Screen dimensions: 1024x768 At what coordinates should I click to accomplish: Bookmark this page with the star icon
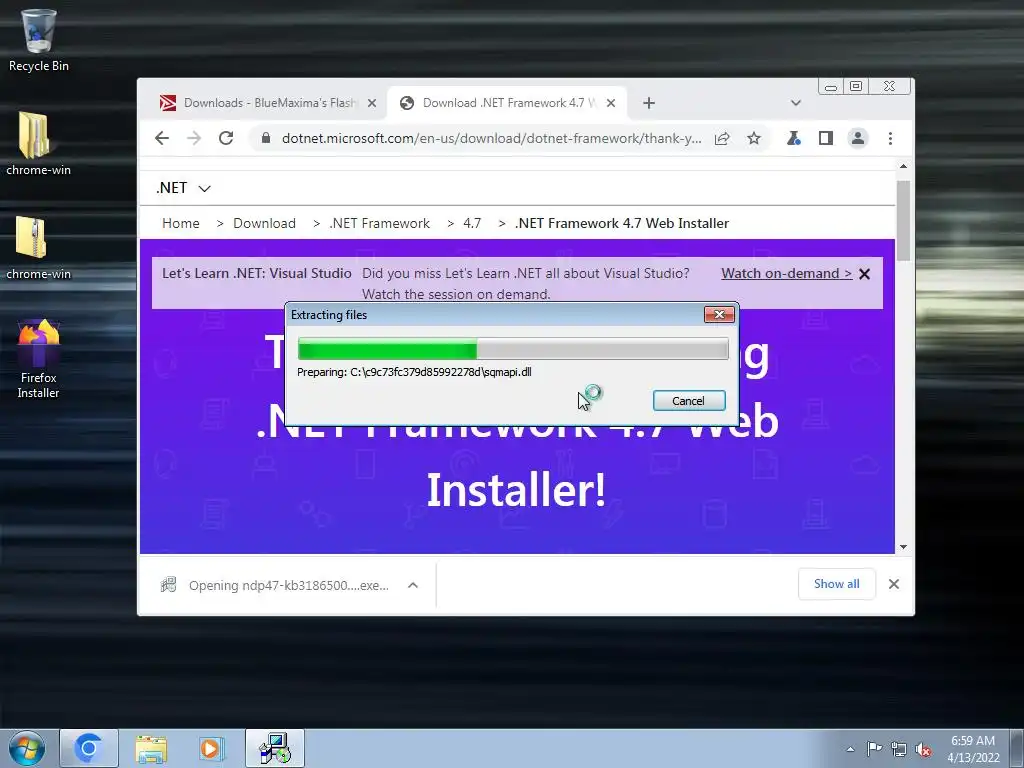point(754,138)
